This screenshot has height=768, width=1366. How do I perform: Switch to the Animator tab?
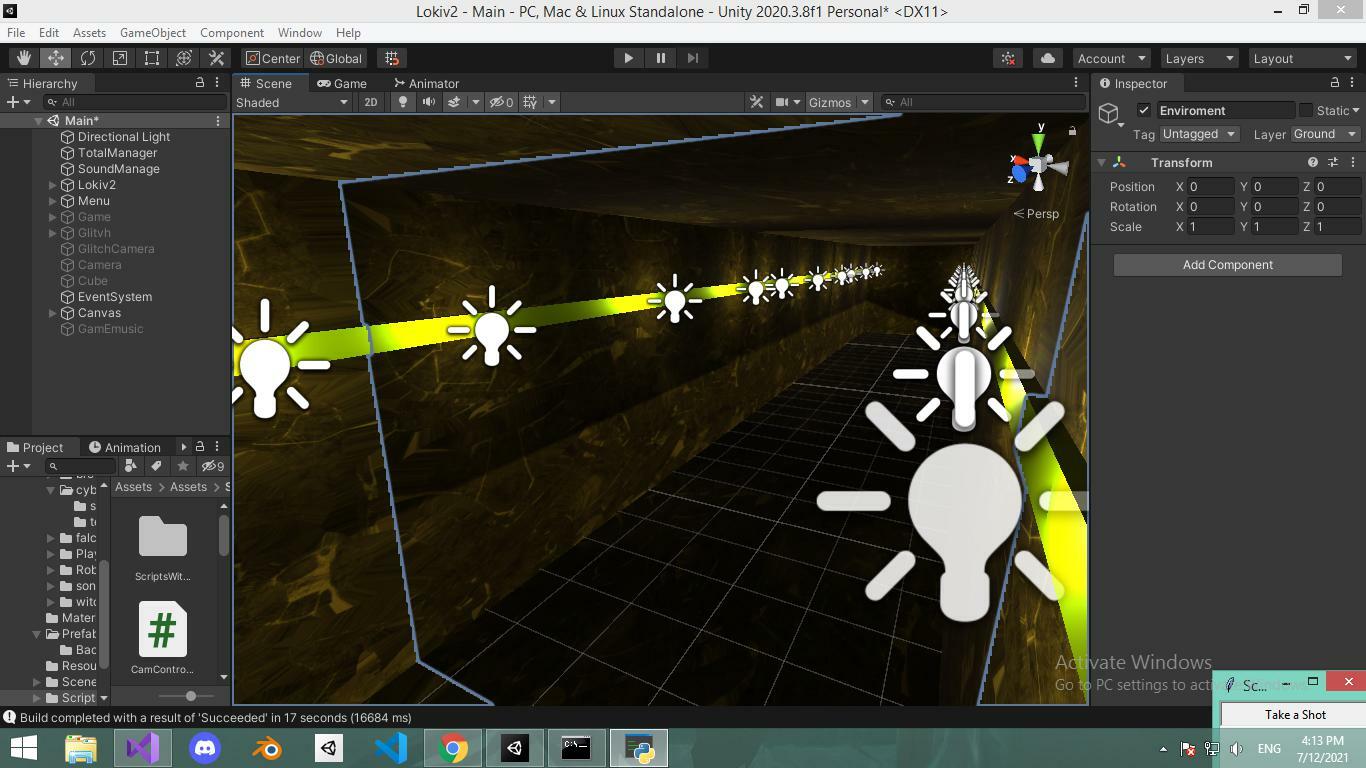click(426, 83)
